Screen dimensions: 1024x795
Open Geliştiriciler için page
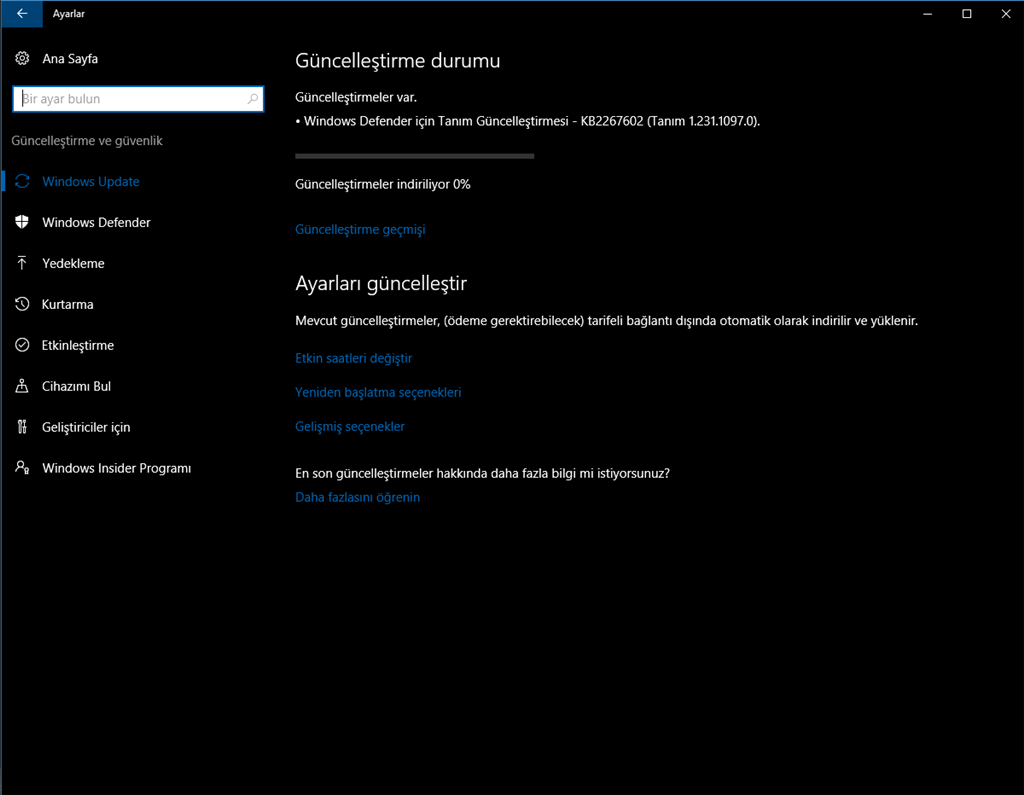click(x=86, y=427)
